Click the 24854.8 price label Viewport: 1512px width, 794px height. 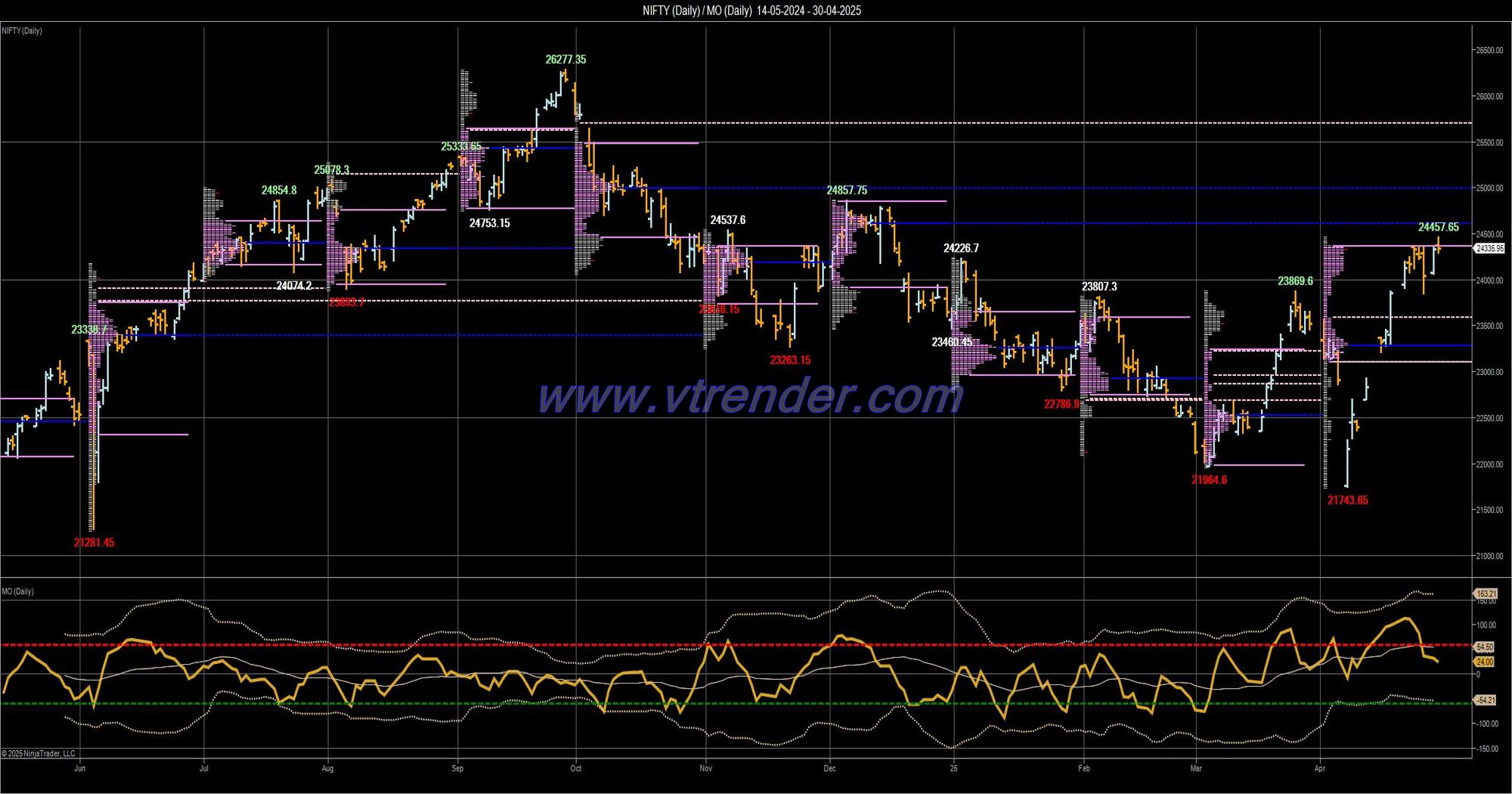point(279,191)
